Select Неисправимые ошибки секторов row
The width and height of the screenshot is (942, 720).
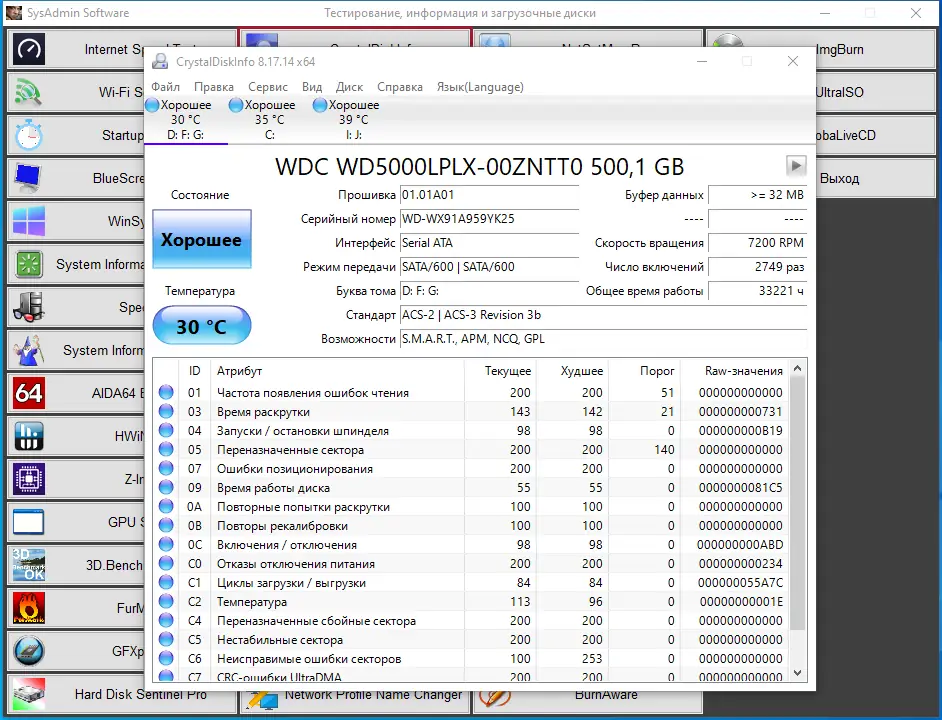(471, 659)
